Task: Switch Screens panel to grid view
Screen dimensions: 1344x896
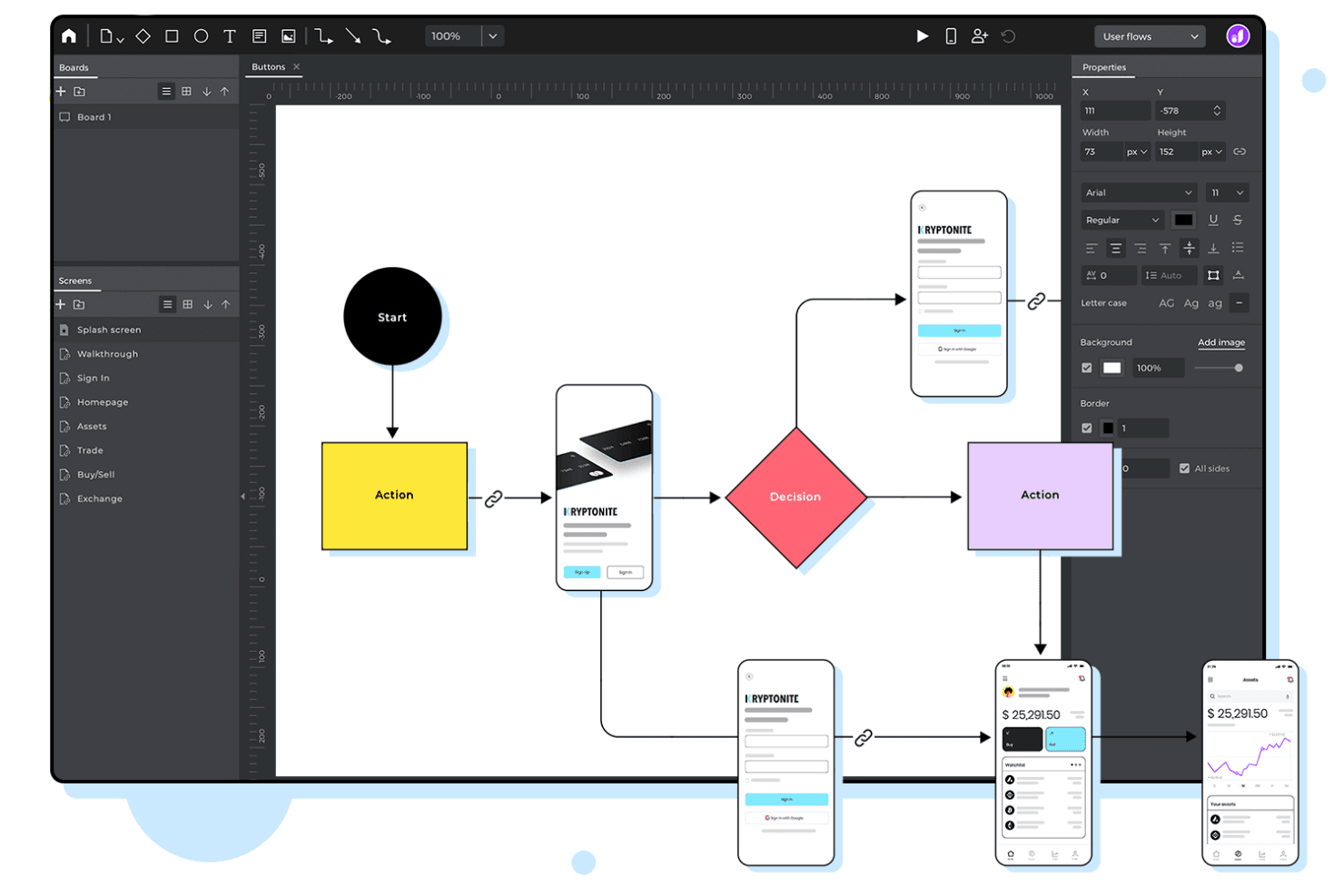Action: coord(187,304)
